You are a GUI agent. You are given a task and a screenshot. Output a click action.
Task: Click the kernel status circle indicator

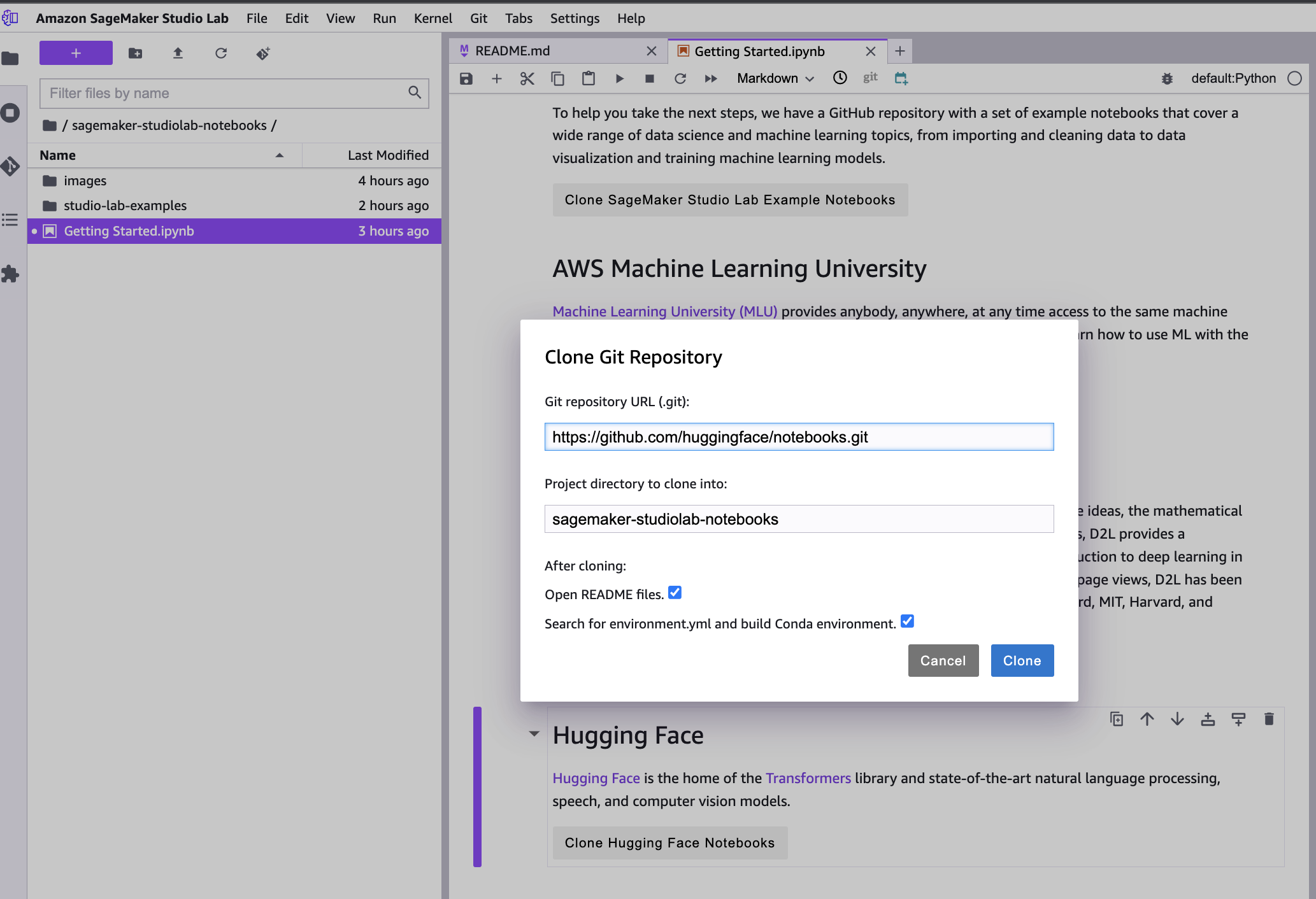click(1294, 78)
